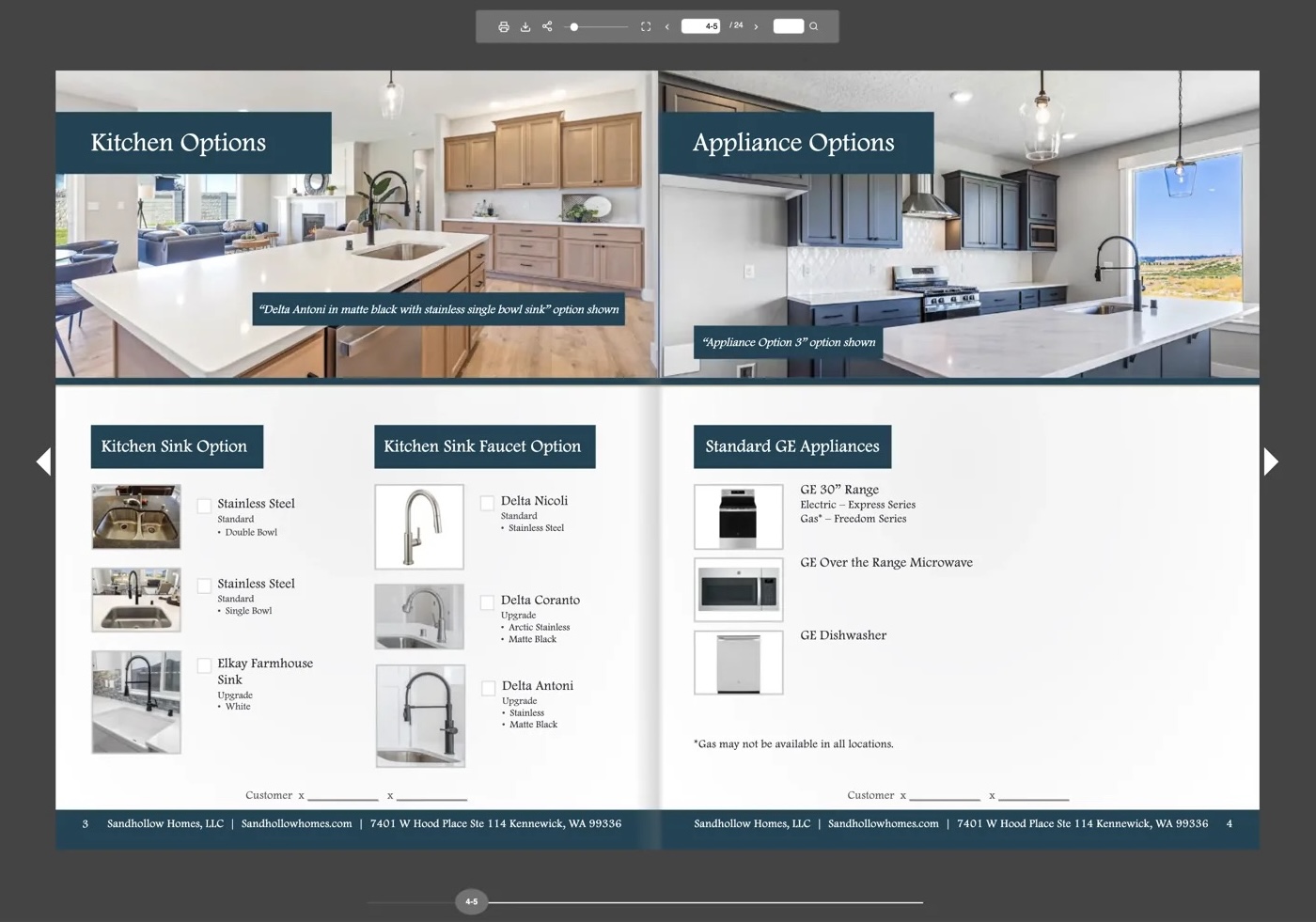This screenshot has height=922, width=1316.
Task: Check the Stainless Steel Single Bowl checkbox
Action: click(204, 586)
